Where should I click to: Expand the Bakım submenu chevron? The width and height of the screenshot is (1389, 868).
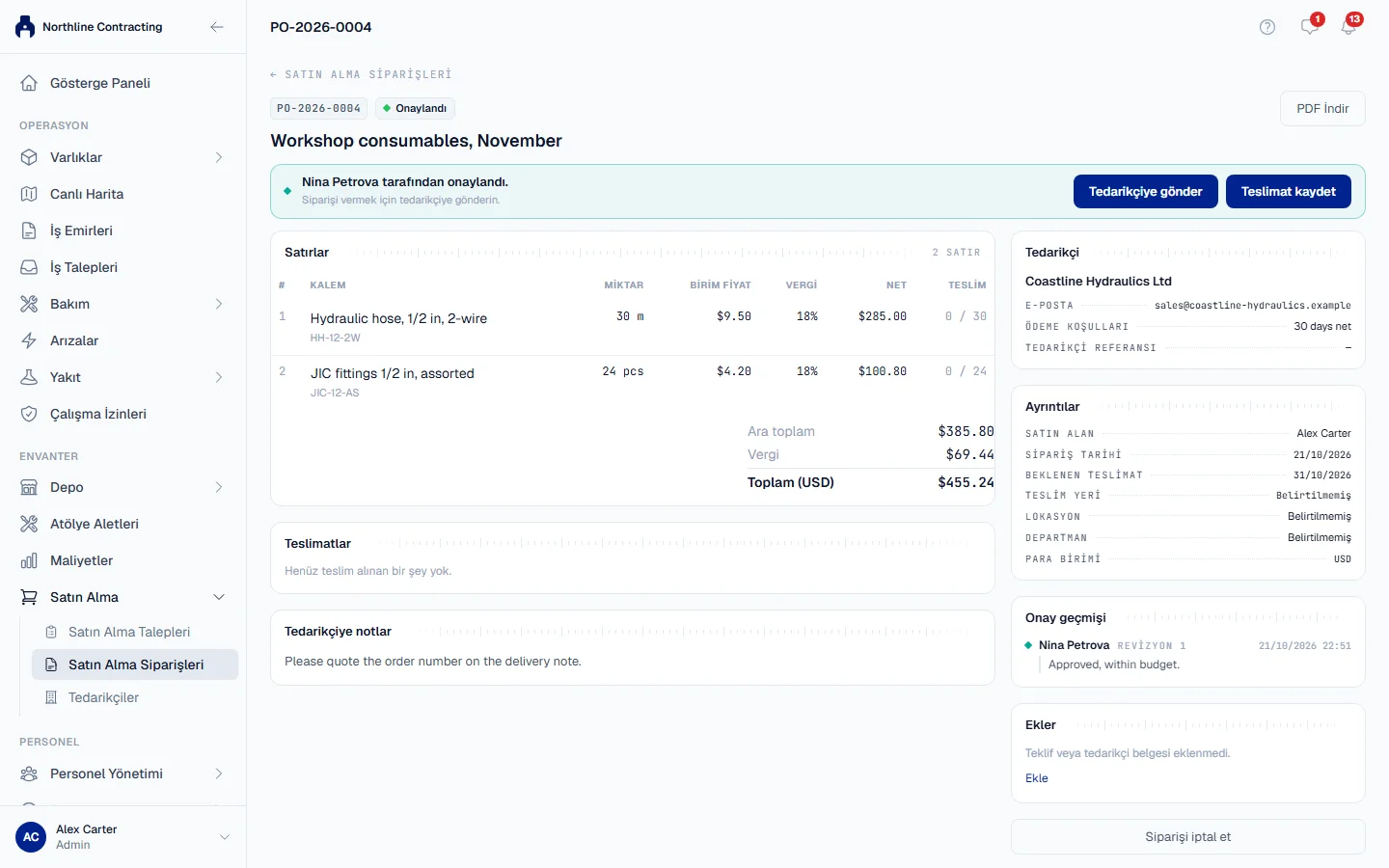pos(219,304)
